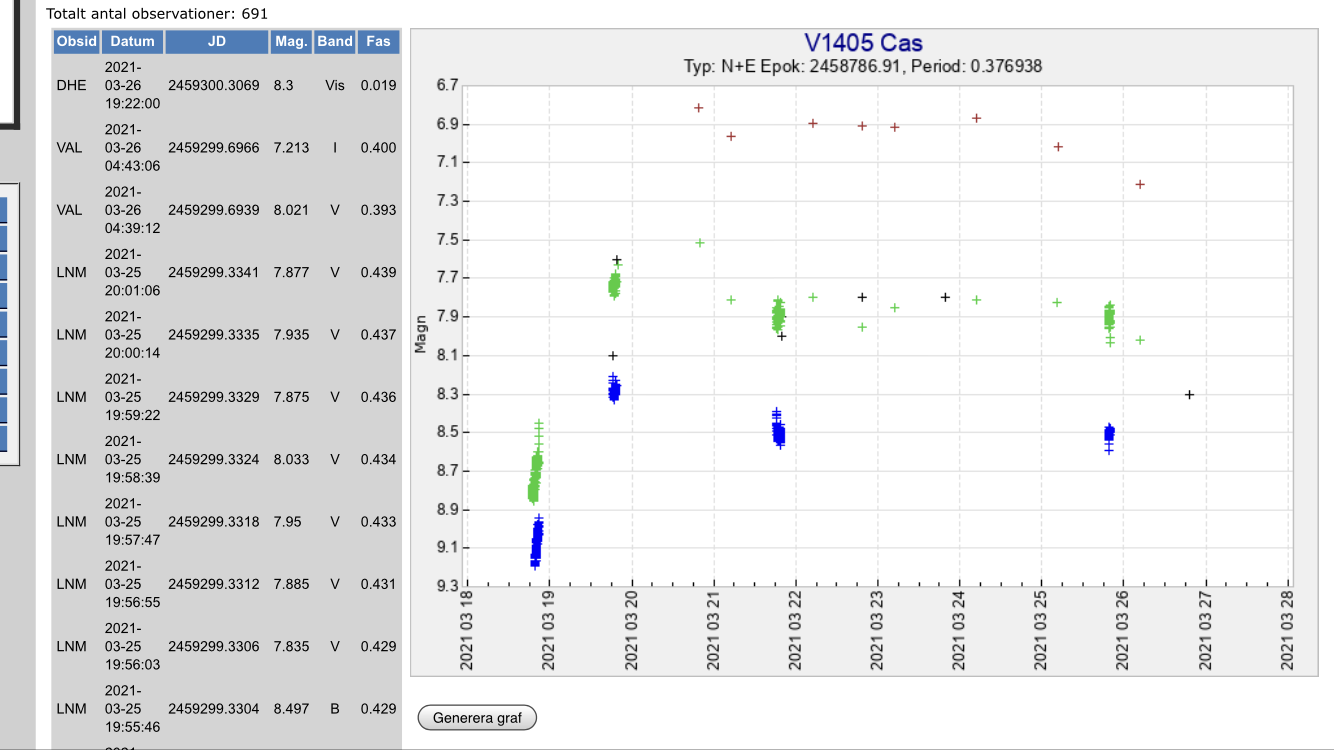The height and width of the screenshot is (750, 1334).
Task: Click the Fas column header
Action: 378,42
